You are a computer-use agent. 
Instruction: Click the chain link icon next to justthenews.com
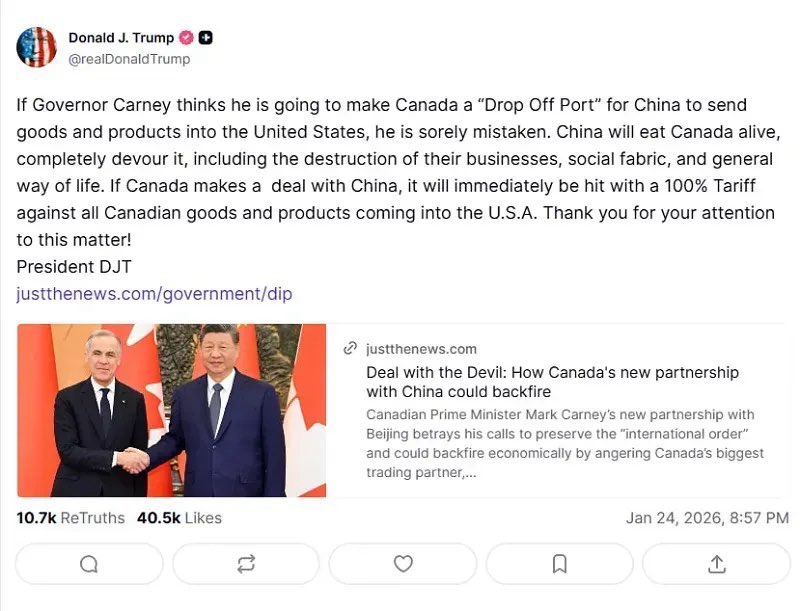pyautogui.click(x=349, y=349)
